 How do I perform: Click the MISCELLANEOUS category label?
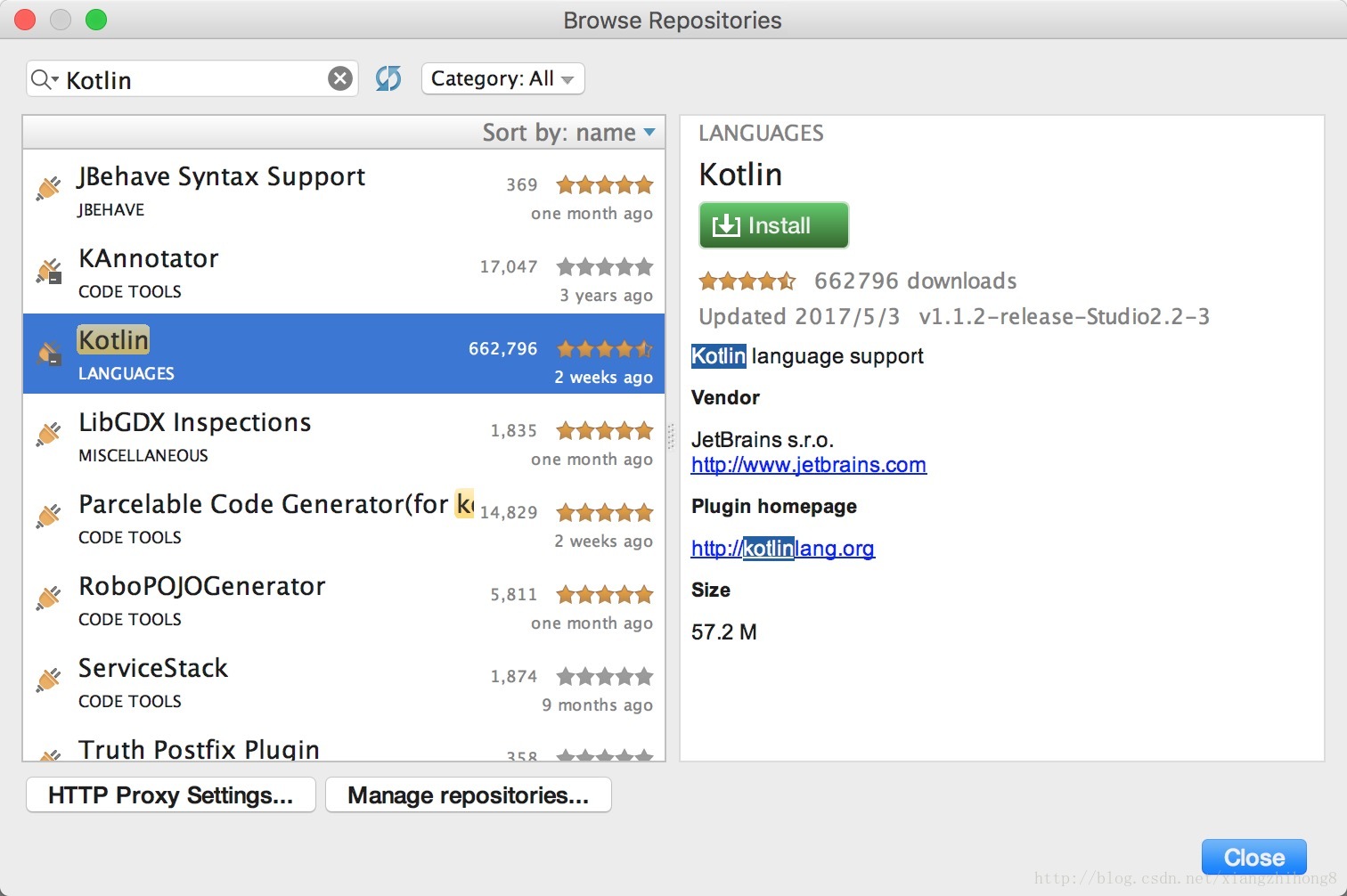click(x=143, y=456)
